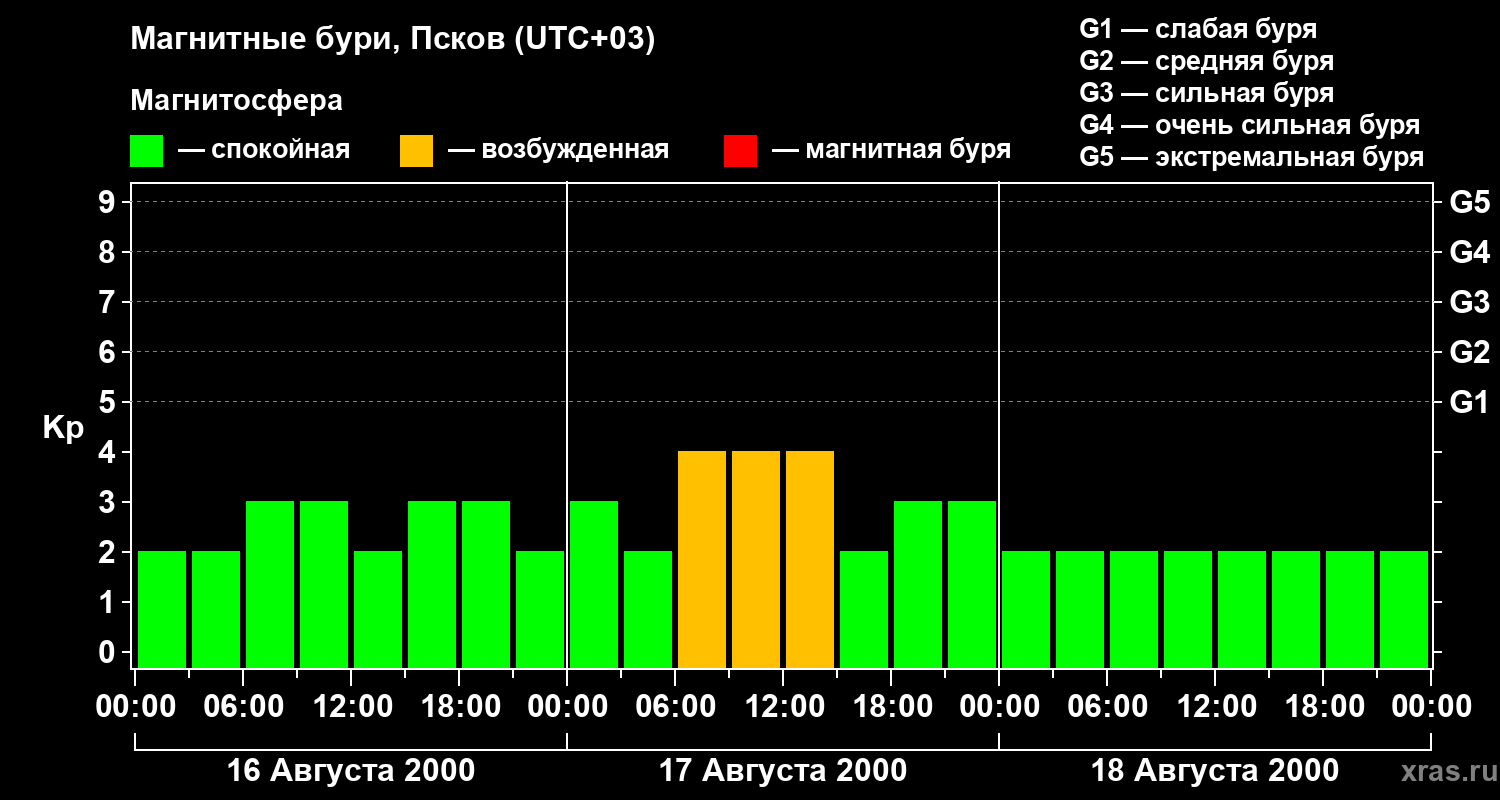The height and width of the screenshot is (800, 1500).
Task: Click the G5 tick label on the right axis
Action: click(1470, 202)
